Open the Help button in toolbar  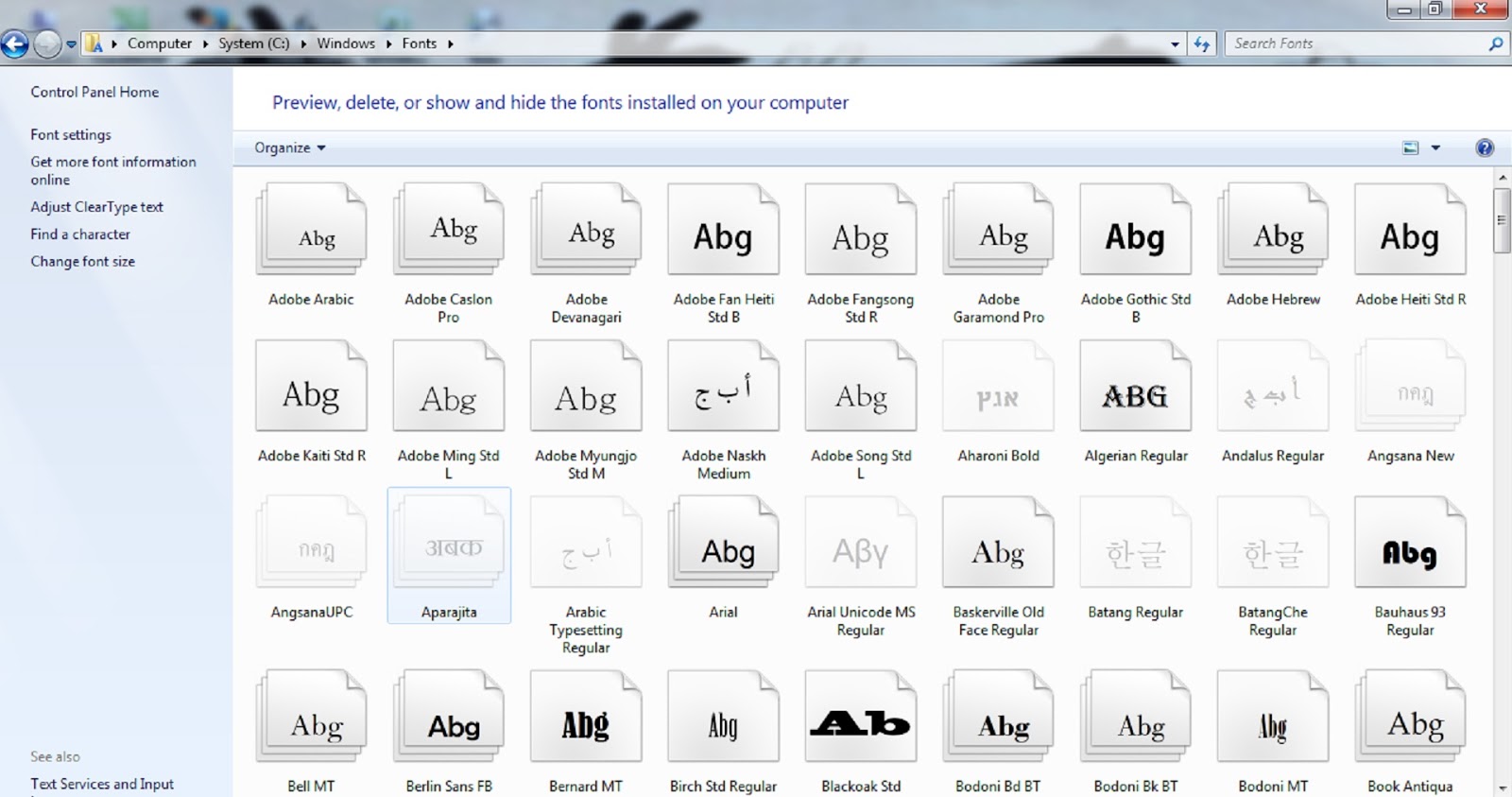pyautogui.click(x=1485, y=147)
